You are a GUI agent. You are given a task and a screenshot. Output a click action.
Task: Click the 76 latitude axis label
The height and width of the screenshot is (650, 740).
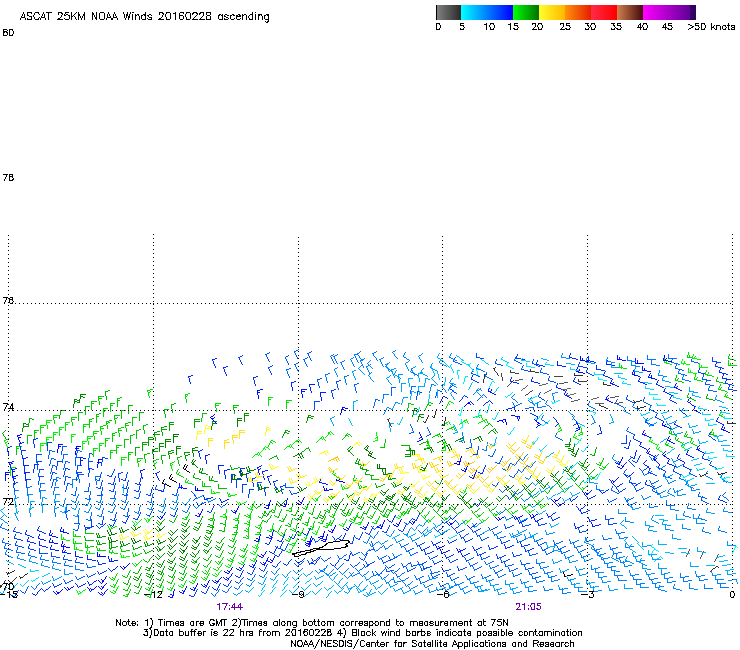tap(8, 300)
